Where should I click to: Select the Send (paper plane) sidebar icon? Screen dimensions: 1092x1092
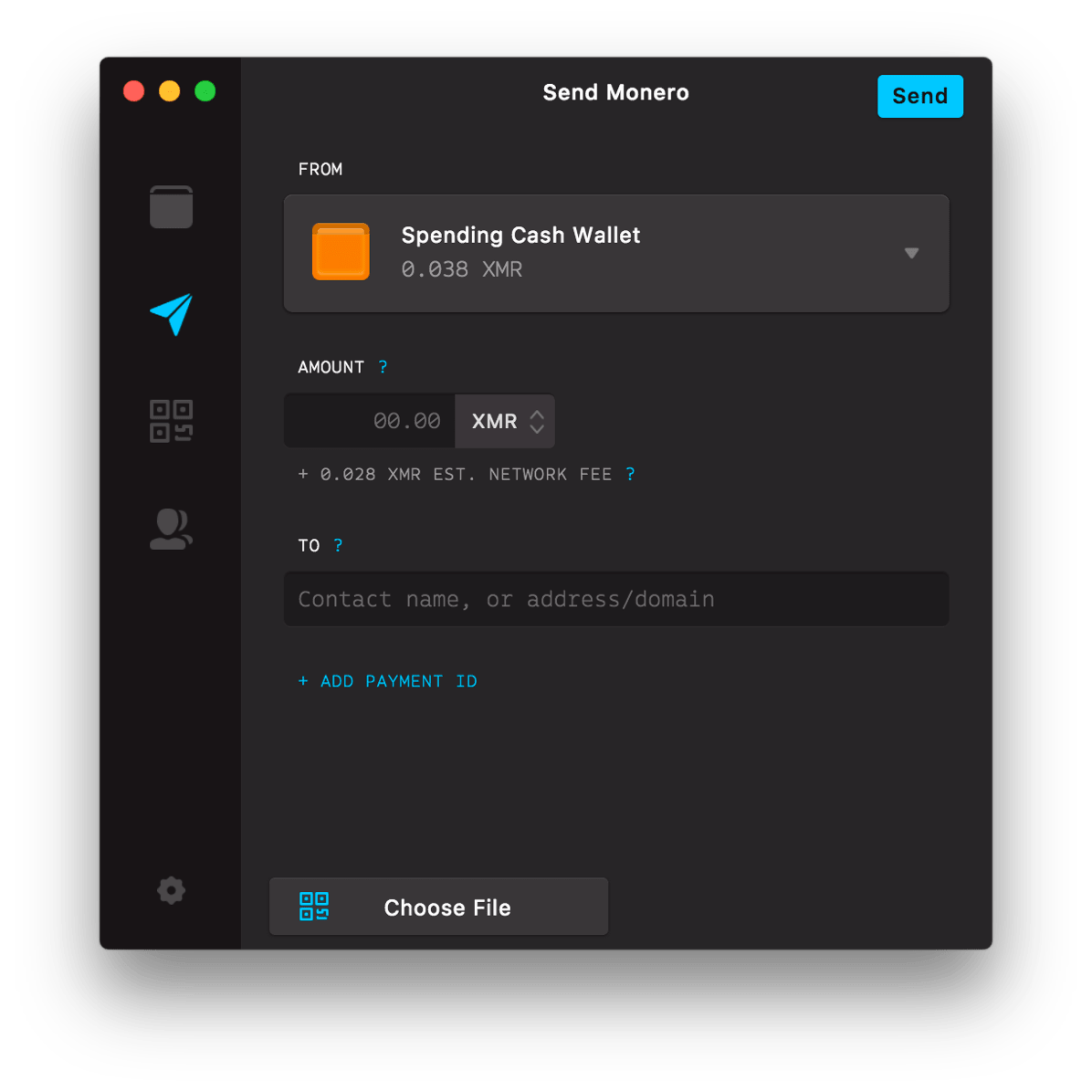[171, 315]
